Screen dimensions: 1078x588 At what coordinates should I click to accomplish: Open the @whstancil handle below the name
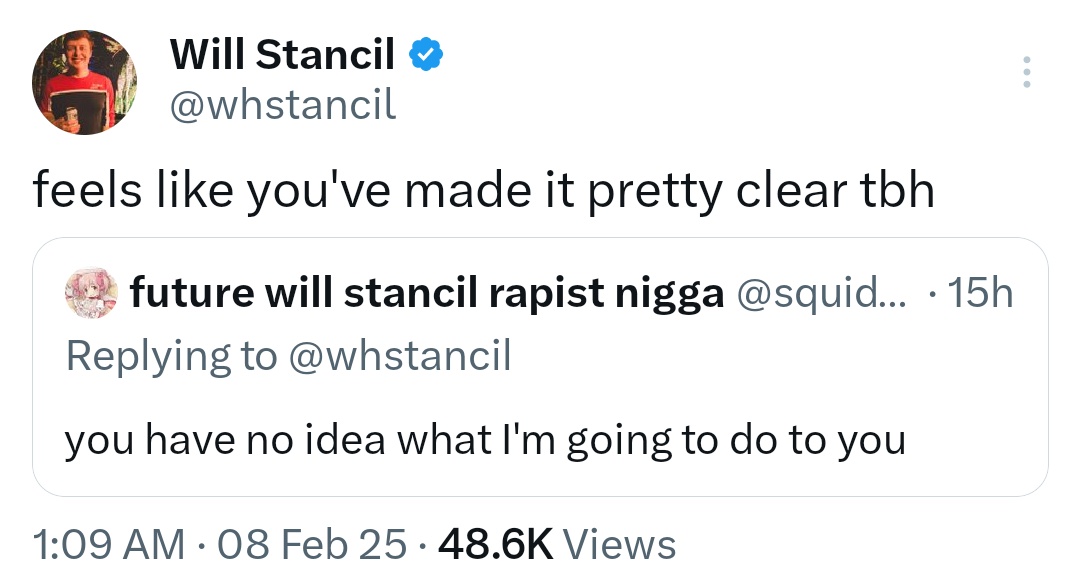click(x=284, y=104)
